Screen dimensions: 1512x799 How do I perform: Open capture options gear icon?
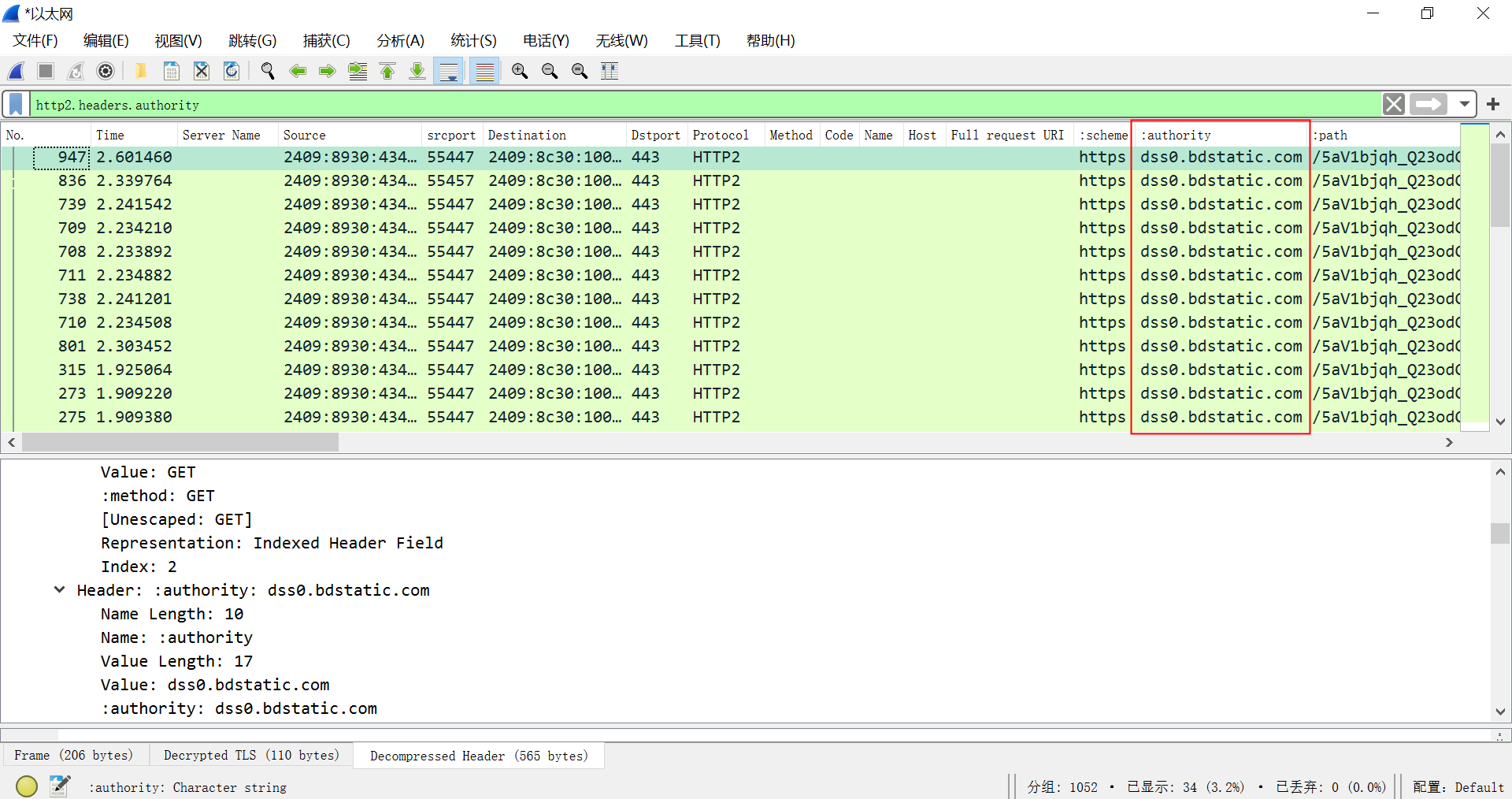(106, 72)
